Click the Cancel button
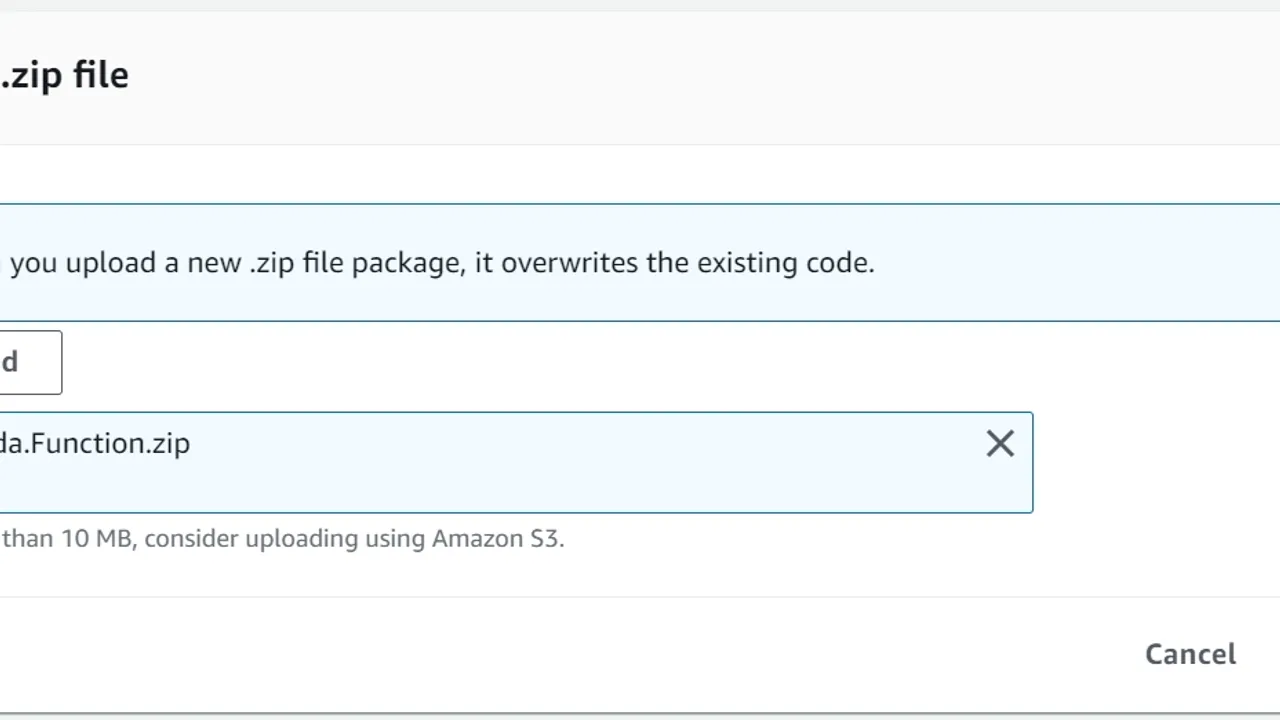This screenshot has width=1280, height=720. click(x=1190, y=654)
